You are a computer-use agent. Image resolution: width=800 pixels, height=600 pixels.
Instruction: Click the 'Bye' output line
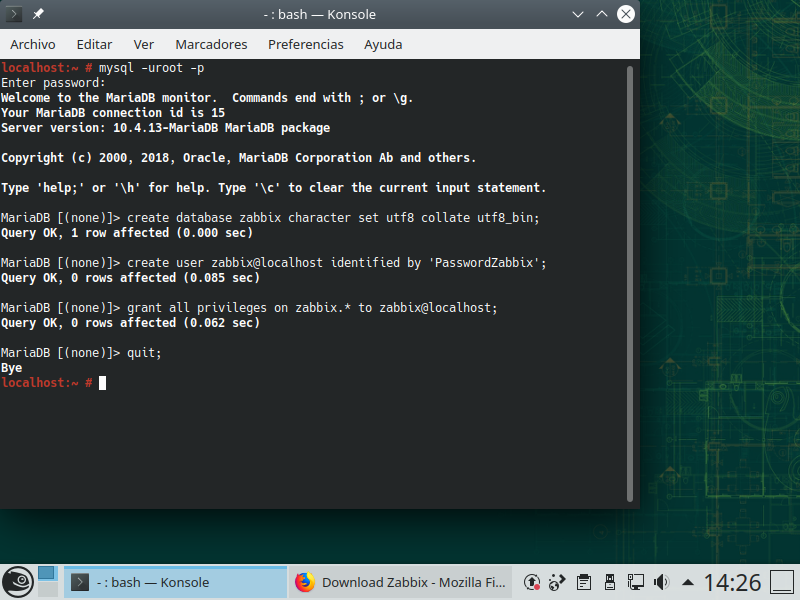coord(11,368)
